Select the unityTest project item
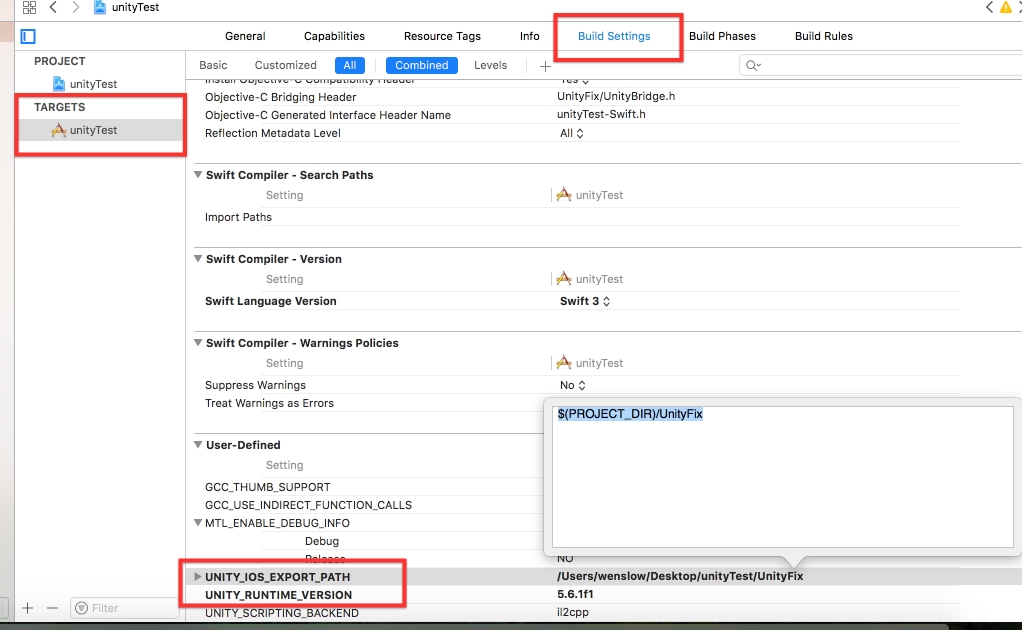This screenshot has height=630, width=1022. coord(85,84)
